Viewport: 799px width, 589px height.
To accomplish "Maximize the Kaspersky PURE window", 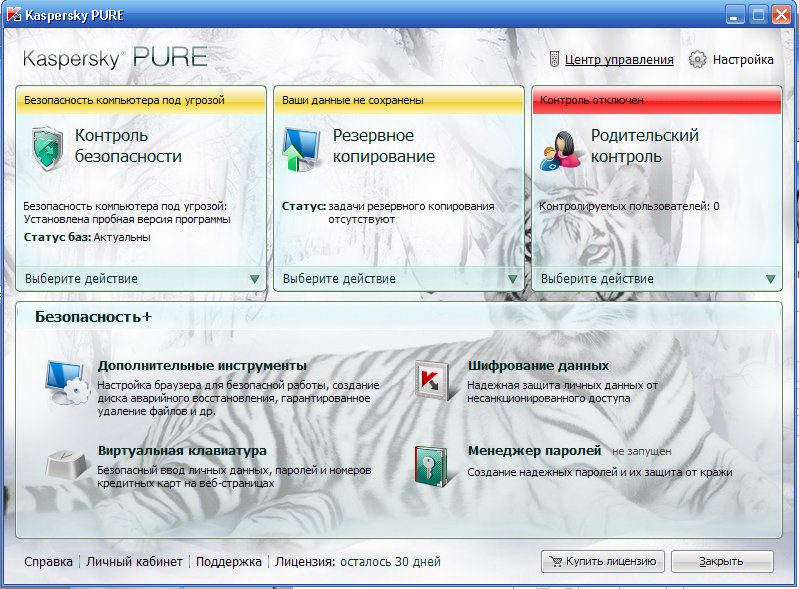I will pyautogui.click(x=758, y=15).
